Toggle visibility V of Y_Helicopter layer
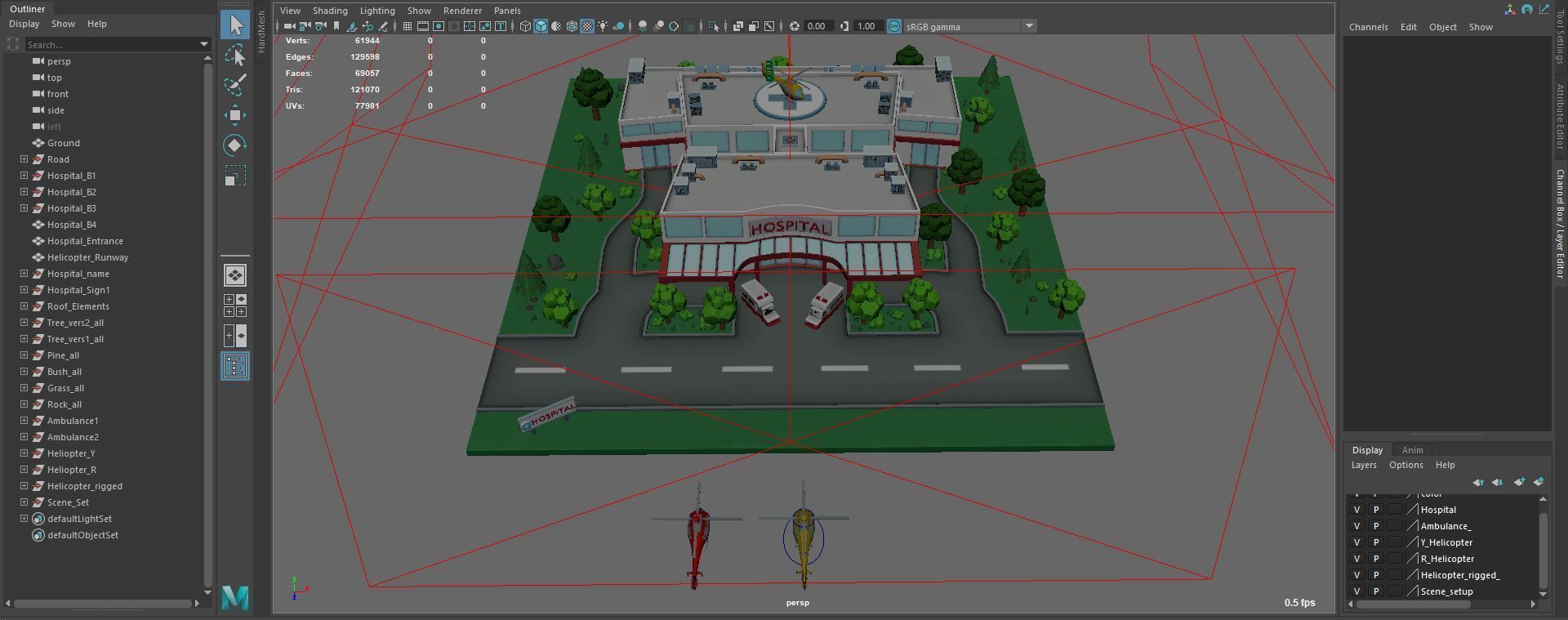 tap(1357, 542)
